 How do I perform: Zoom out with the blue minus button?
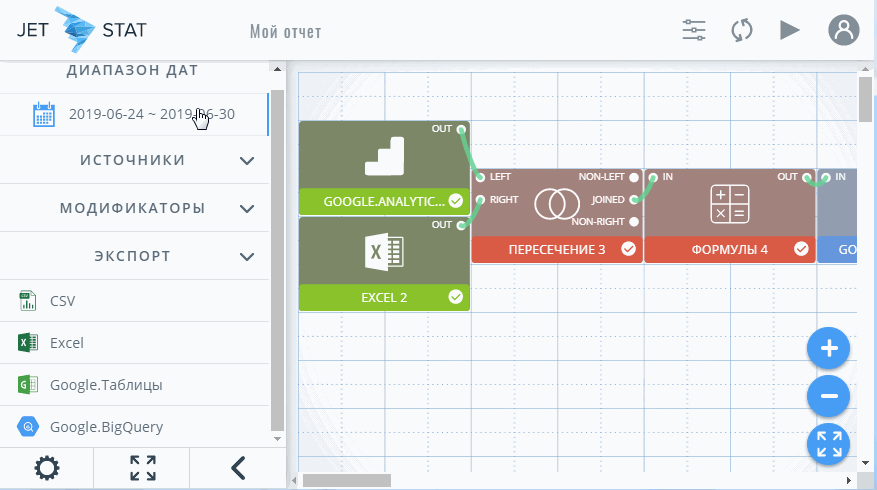tap(828, 396)
